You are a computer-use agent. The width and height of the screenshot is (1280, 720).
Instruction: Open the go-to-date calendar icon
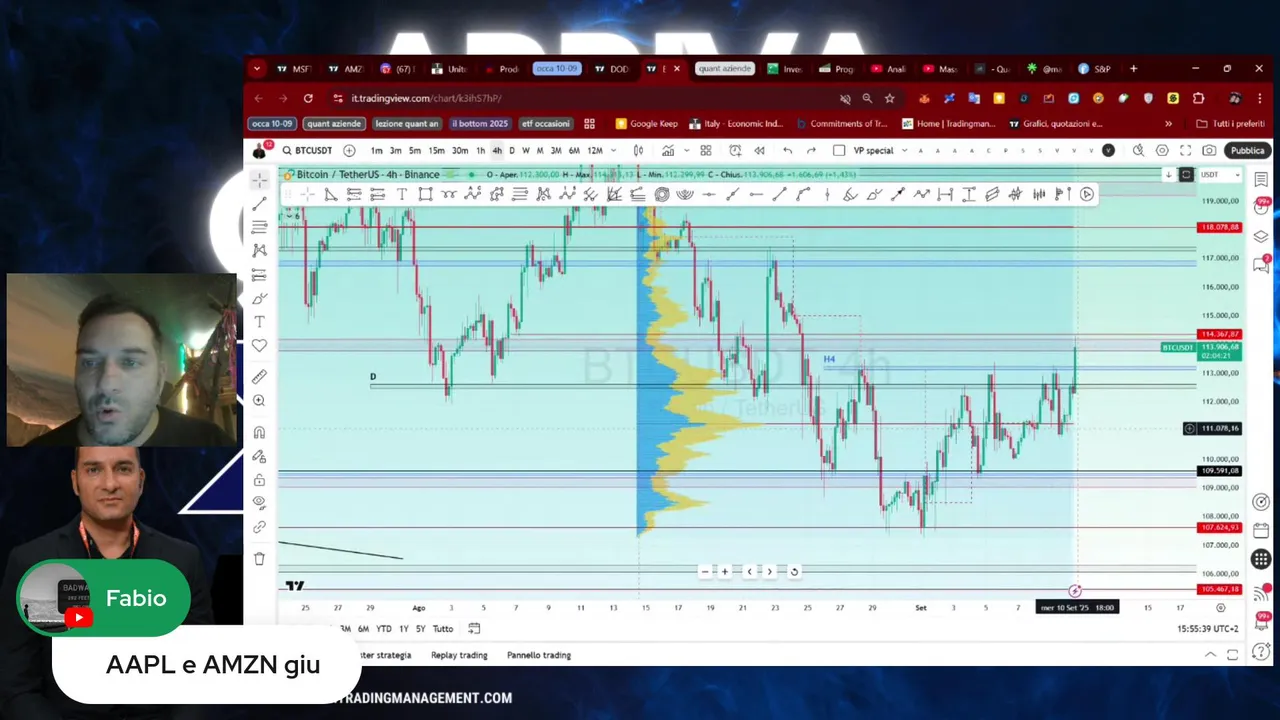[474, 629]
